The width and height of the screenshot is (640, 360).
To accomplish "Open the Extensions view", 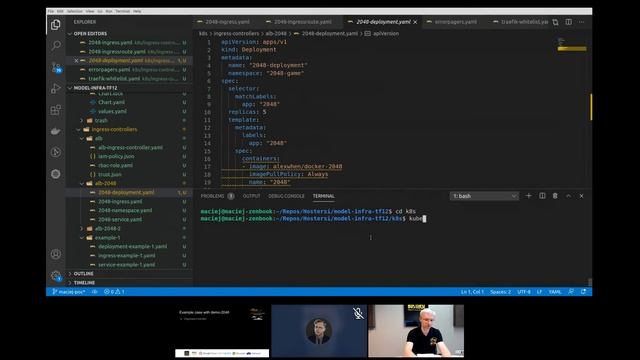I will [x=56, y=110].
